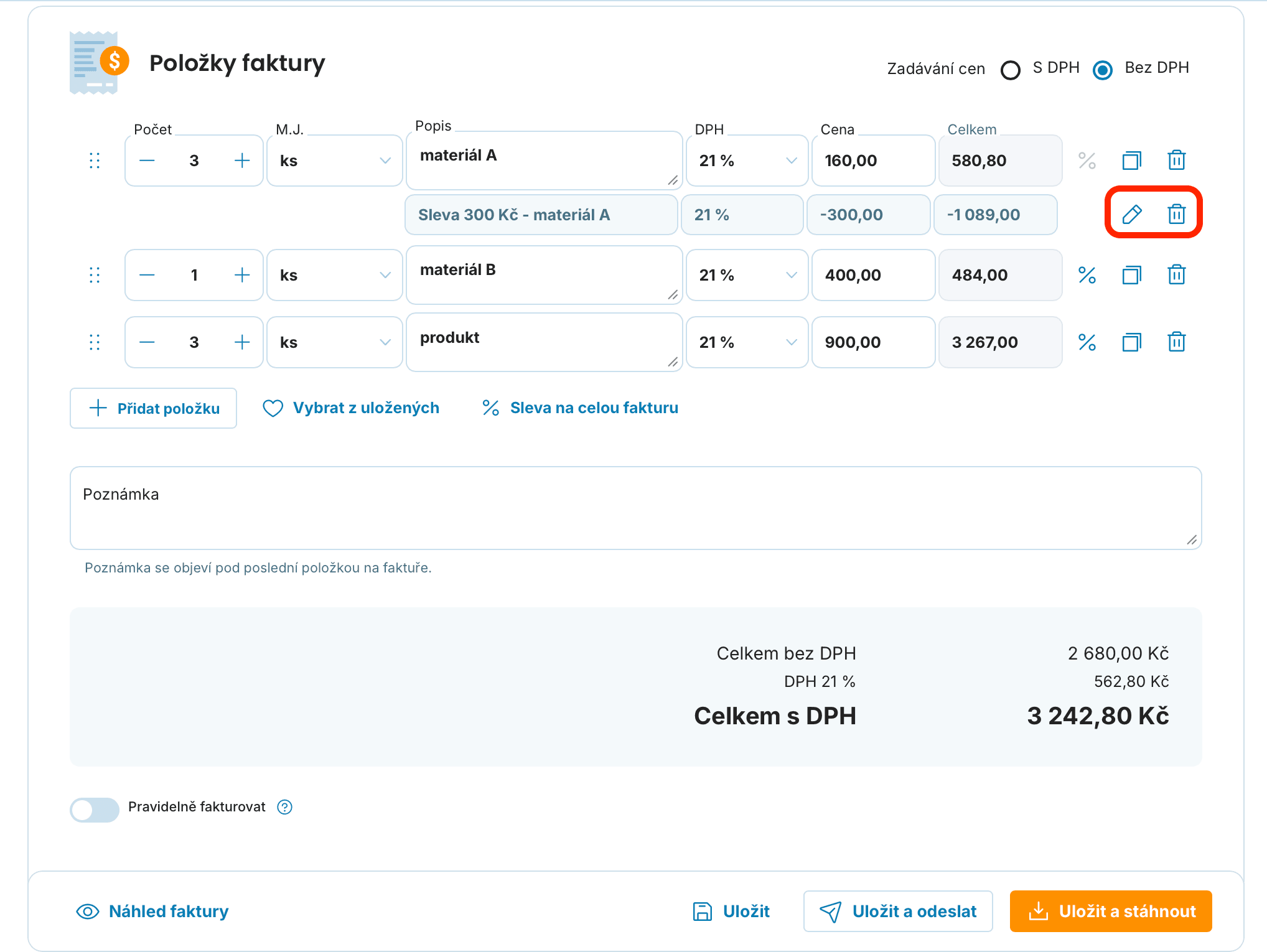
Task: Edit price field 900,00 for produkt
Action: pyautogui.click(x=873, y=342)
